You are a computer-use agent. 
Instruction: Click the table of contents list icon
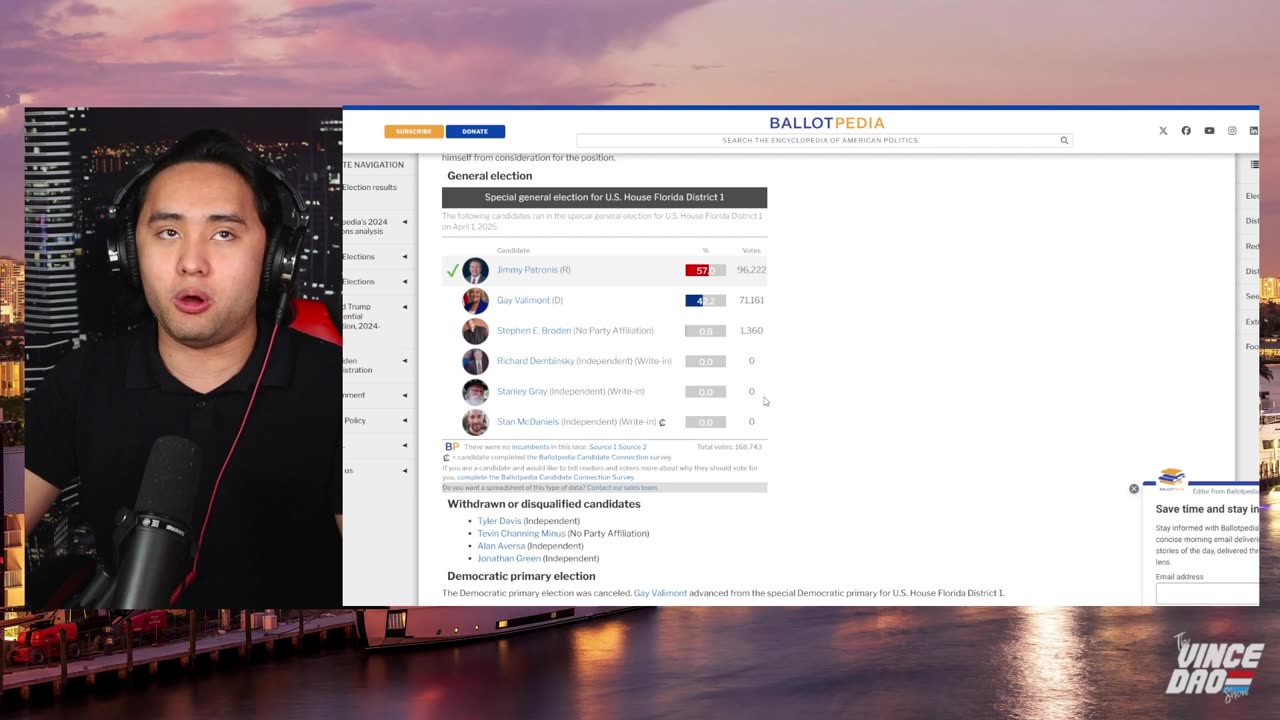(1255, 164)
